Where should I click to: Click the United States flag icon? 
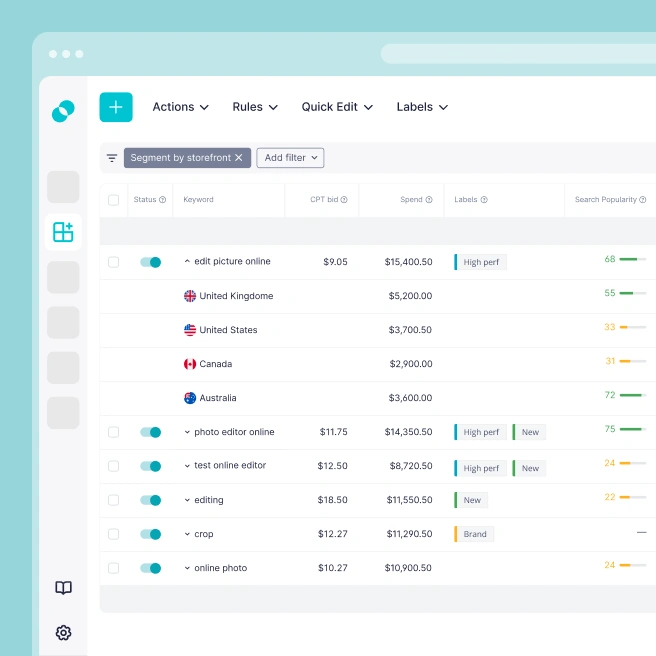point(190,330)
